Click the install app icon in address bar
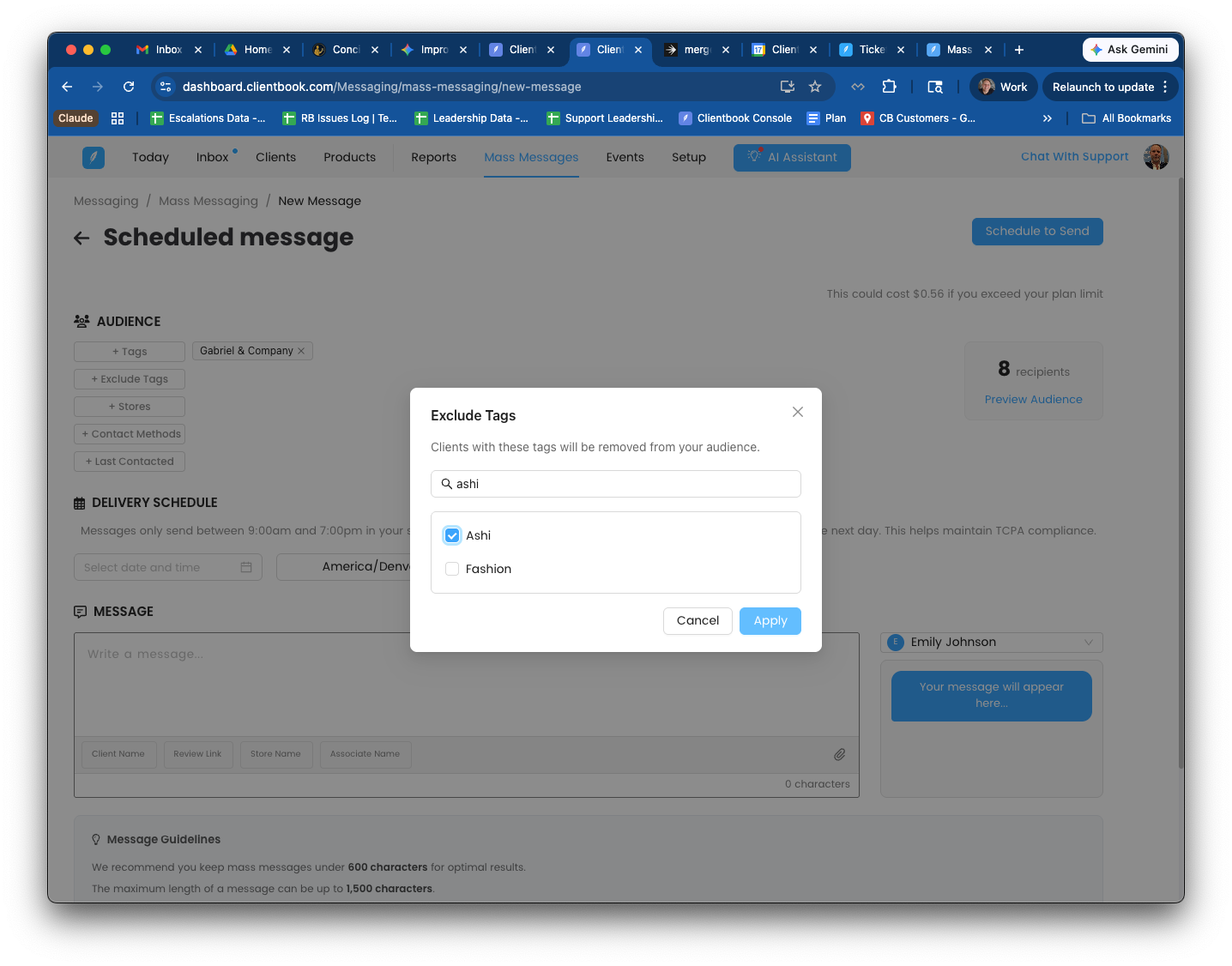The width and height of the screenshot is (1232, 966). pyautogui.click(x=787, y=87)
